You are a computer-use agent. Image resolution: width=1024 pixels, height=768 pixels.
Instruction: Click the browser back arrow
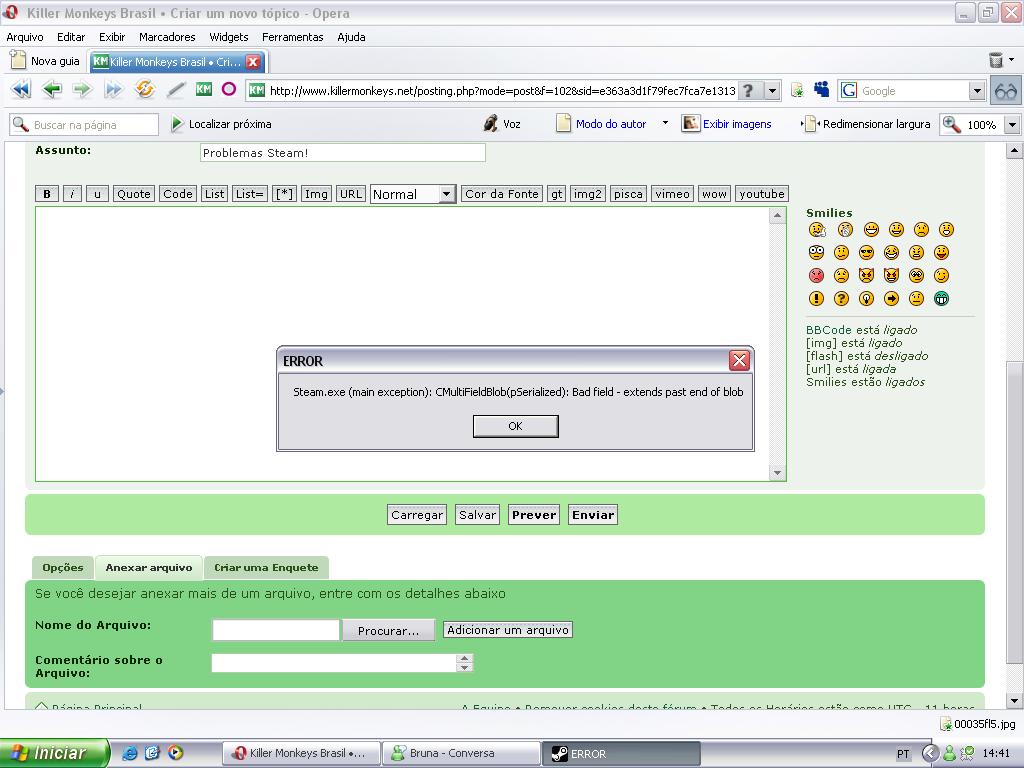pyautogui.click(x=52, y=90)
